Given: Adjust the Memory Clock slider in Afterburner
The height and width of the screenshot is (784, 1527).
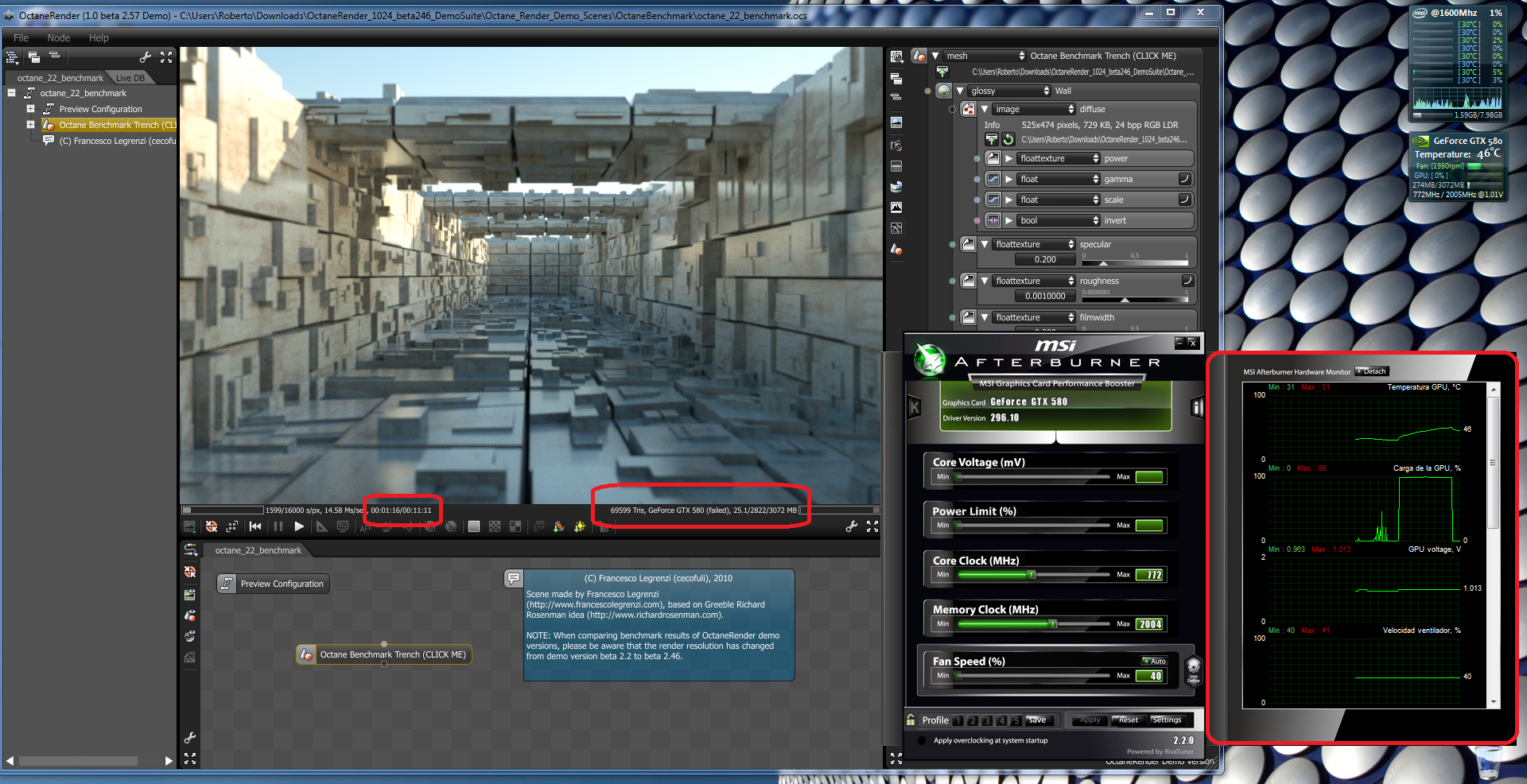Looking at the screenshot, I should point(1034,624).
